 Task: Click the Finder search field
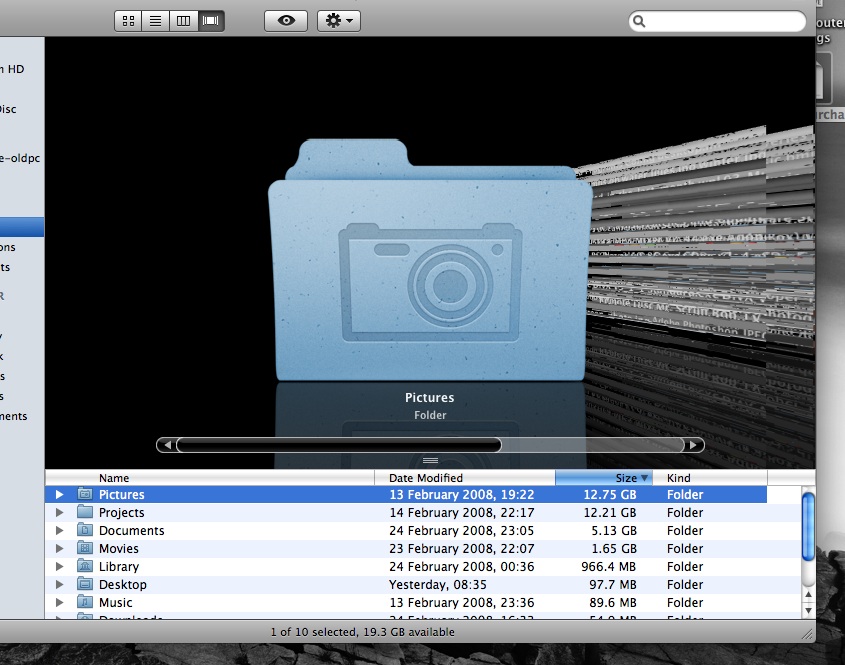pos(717,21)
